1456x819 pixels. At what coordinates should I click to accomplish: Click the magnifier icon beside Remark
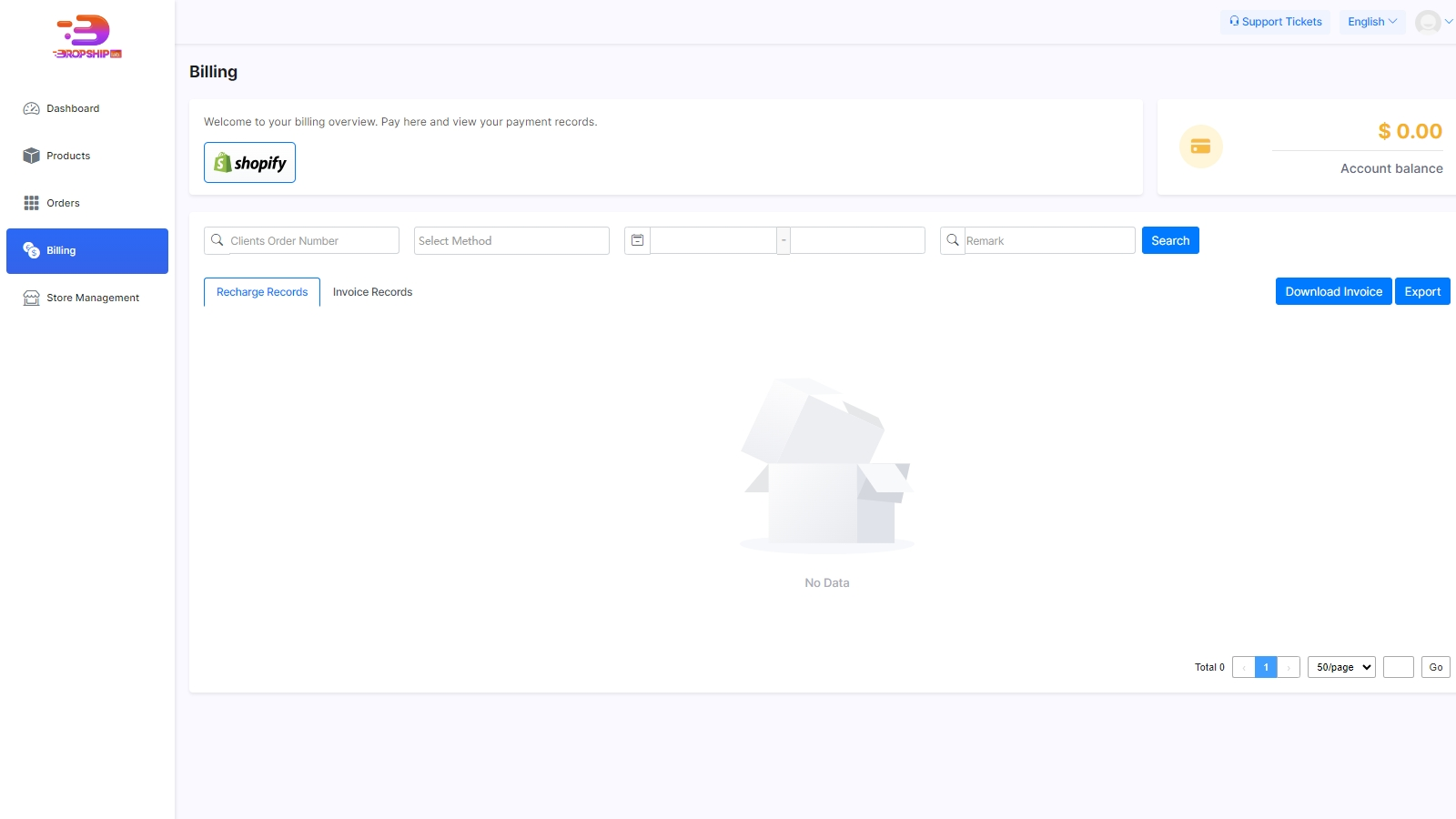(x=953, y=240)
